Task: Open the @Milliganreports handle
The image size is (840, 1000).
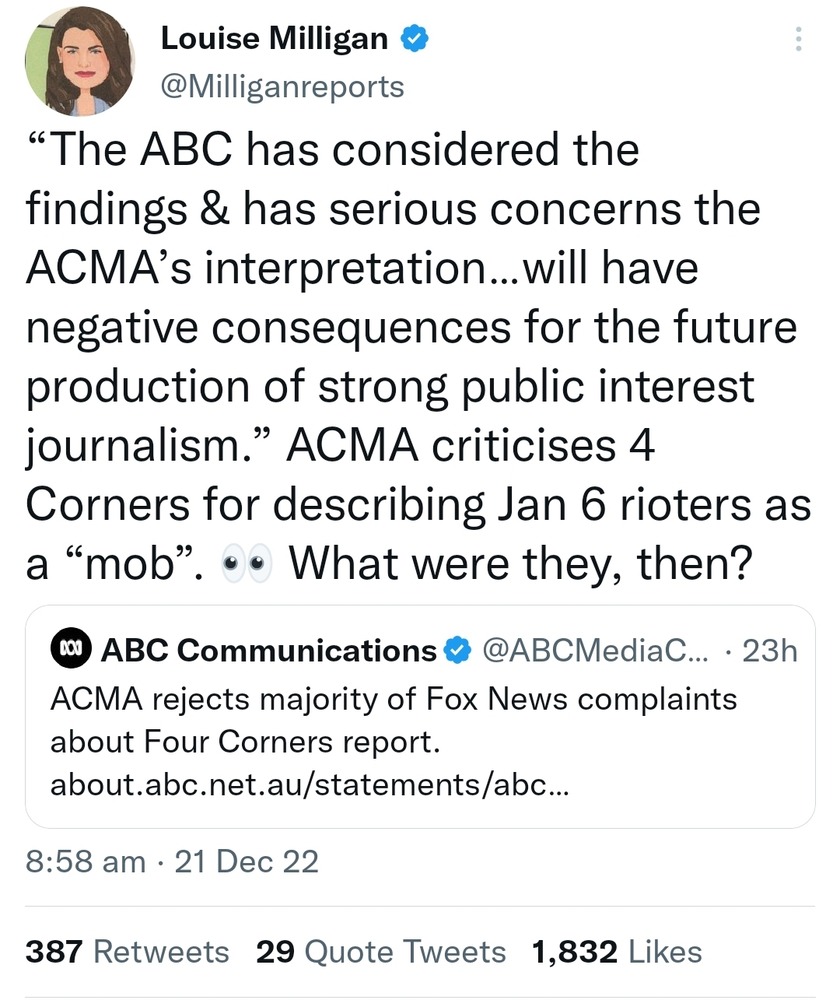Action: click(x=282, y=87)
